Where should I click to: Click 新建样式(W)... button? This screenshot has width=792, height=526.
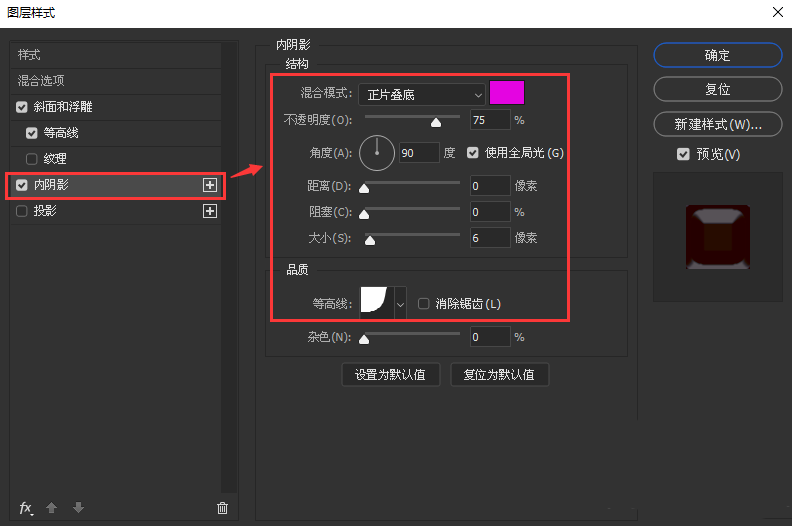718,124
